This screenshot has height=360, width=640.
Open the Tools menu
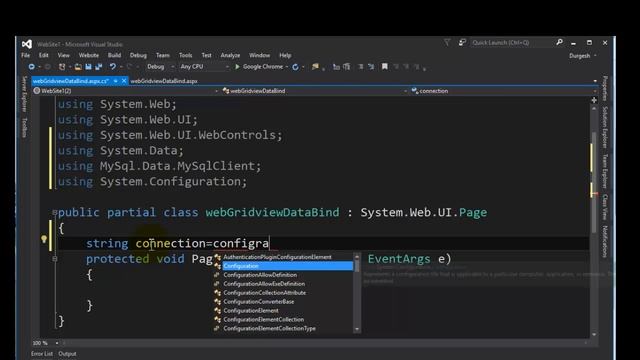coord(185,55)
